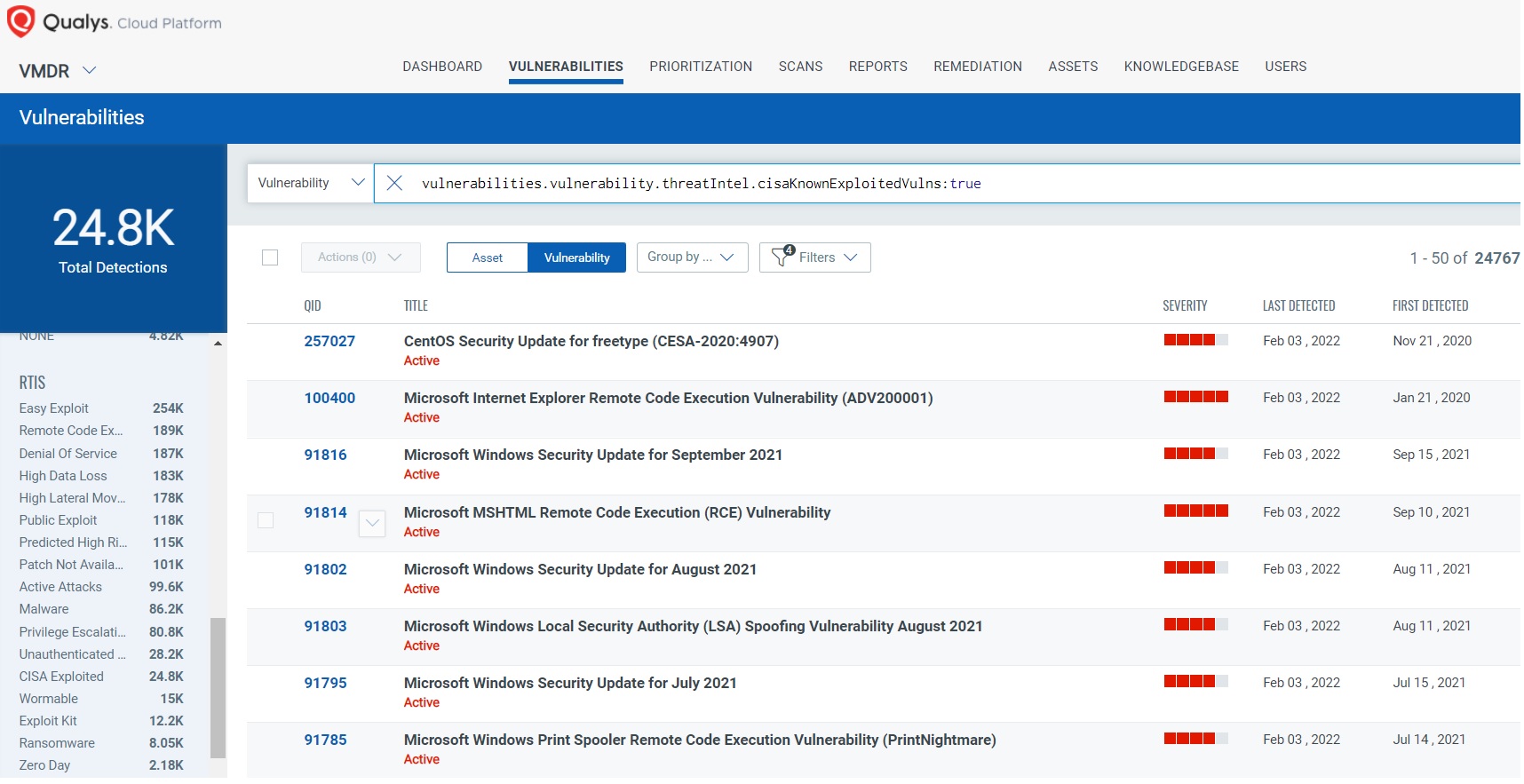Open QID 91802 link

tap(325, 569)
